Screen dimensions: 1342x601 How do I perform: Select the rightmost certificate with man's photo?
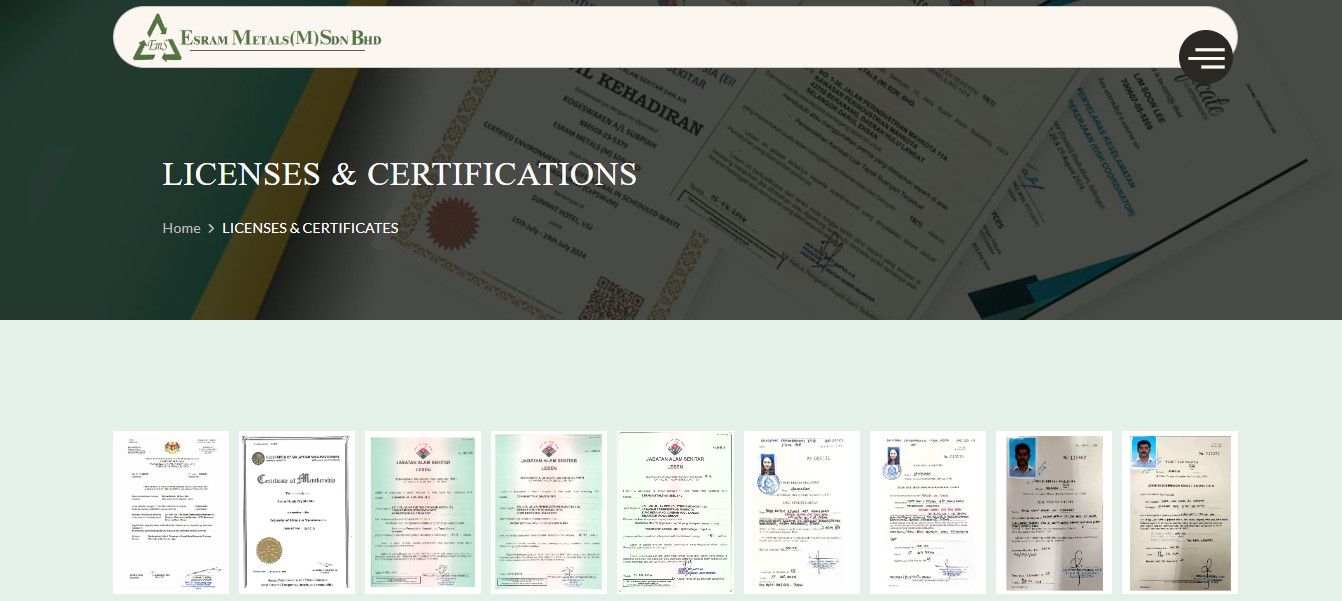tap(1179, 511)
